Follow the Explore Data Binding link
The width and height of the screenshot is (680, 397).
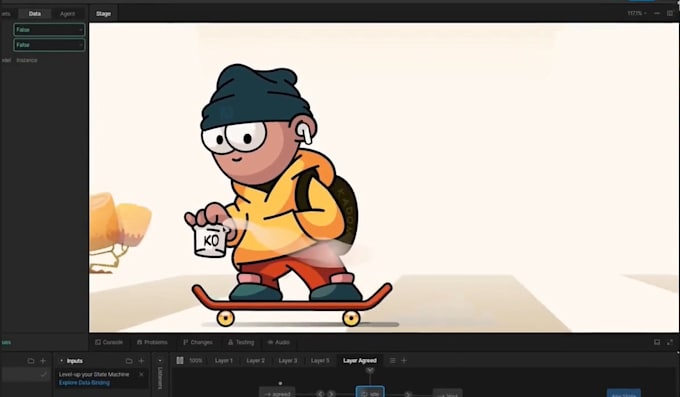point(84,383)
